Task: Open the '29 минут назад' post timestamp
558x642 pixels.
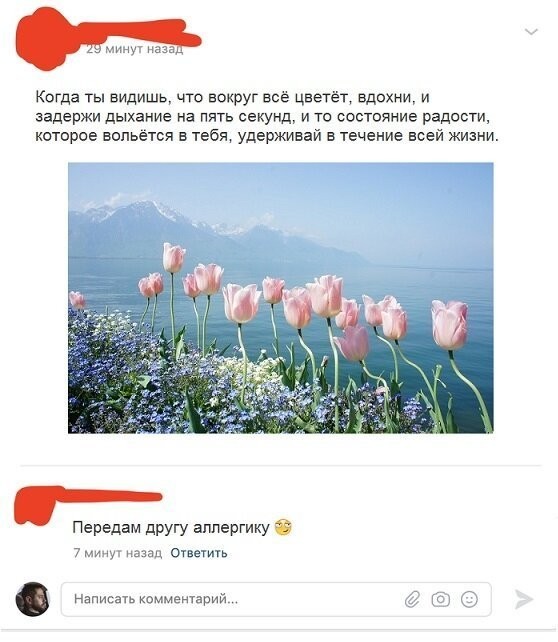Action: click(135, 50)
